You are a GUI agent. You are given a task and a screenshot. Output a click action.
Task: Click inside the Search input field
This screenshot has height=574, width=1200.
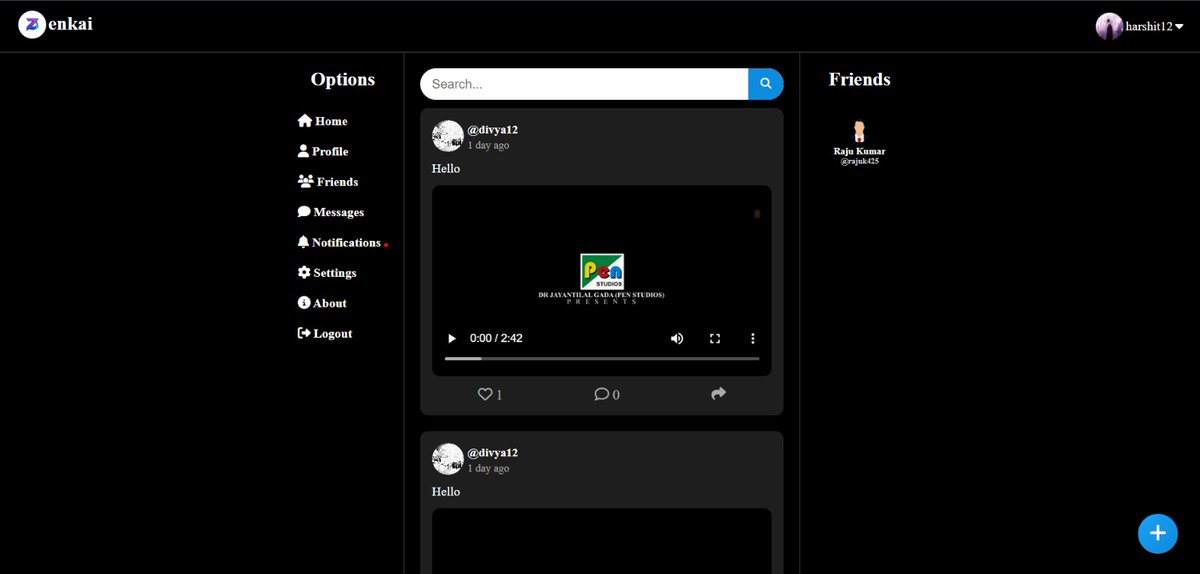pyautogui.click(x=584, y=84)
